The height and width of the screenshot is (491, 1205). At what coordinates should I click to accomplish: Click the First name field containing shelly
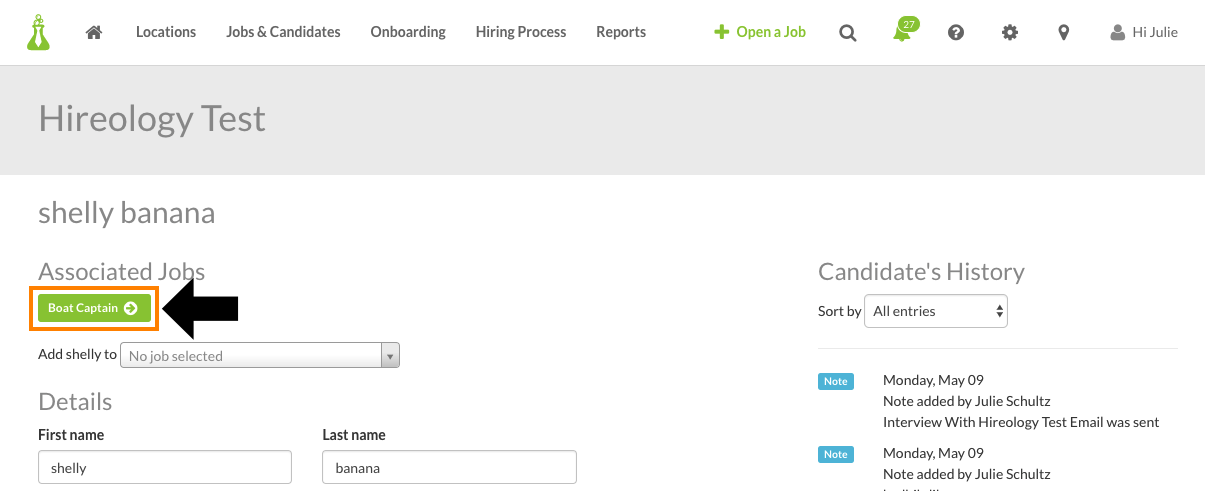[x=165, y=467]
